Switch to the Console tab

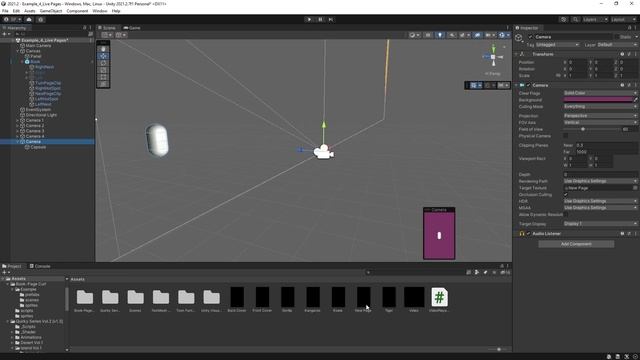tap(40, 266)
